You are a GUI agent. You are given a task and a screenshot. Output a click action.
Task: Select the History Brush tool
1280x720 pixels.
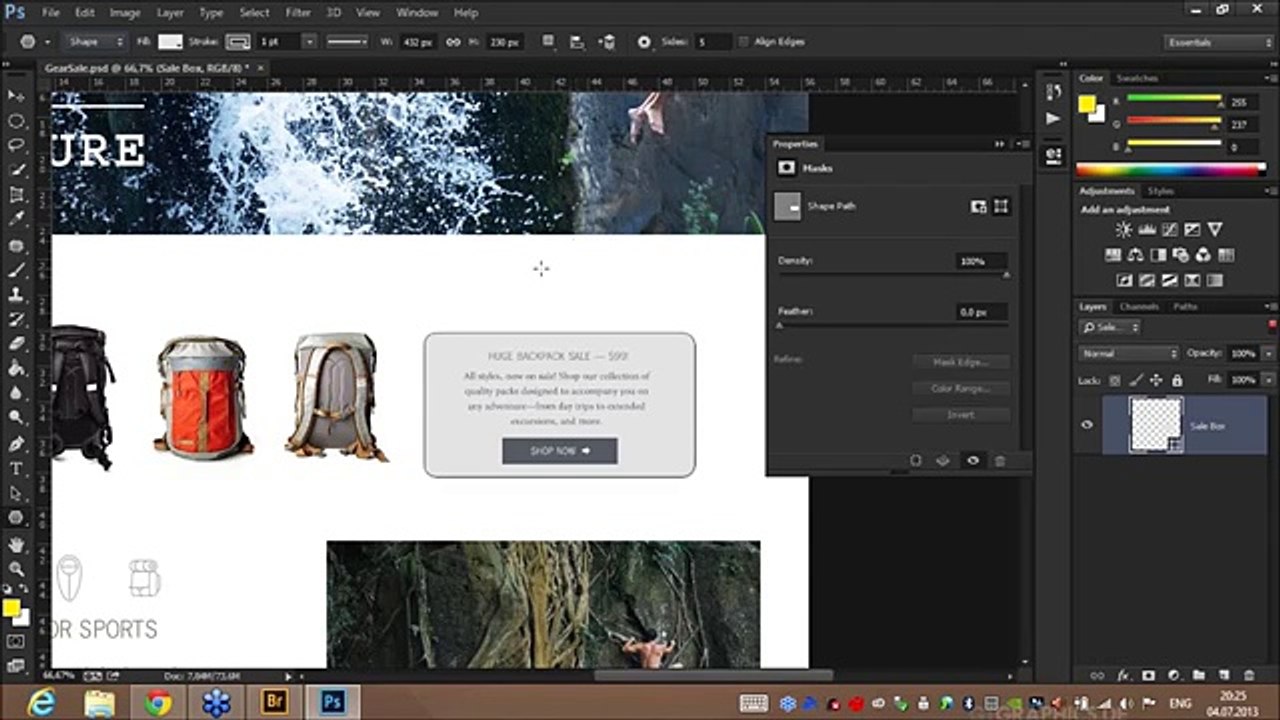(16, 320)
